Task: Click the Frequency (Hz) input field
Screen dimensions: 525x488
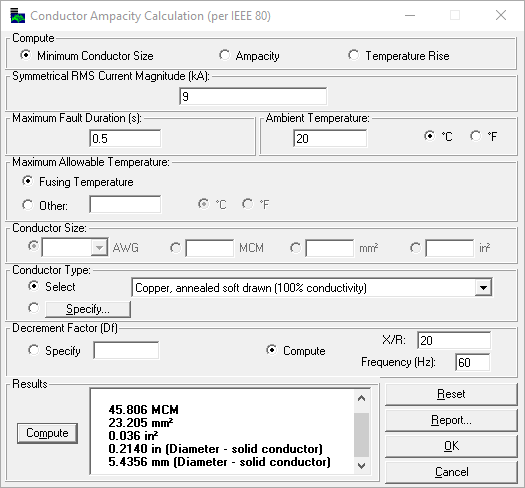Action: [x=472, y=362]
